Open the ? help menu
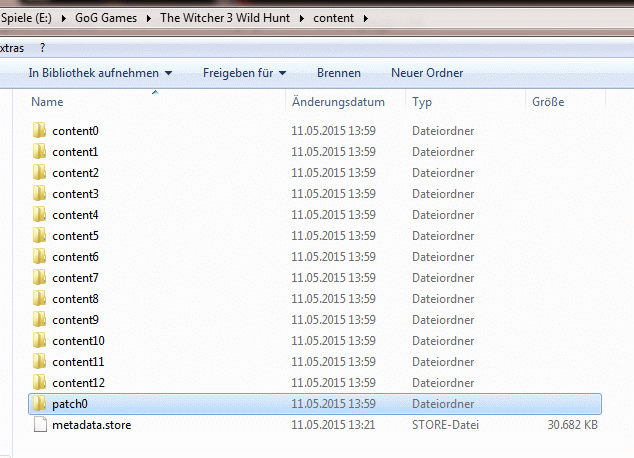 (42, 48)
